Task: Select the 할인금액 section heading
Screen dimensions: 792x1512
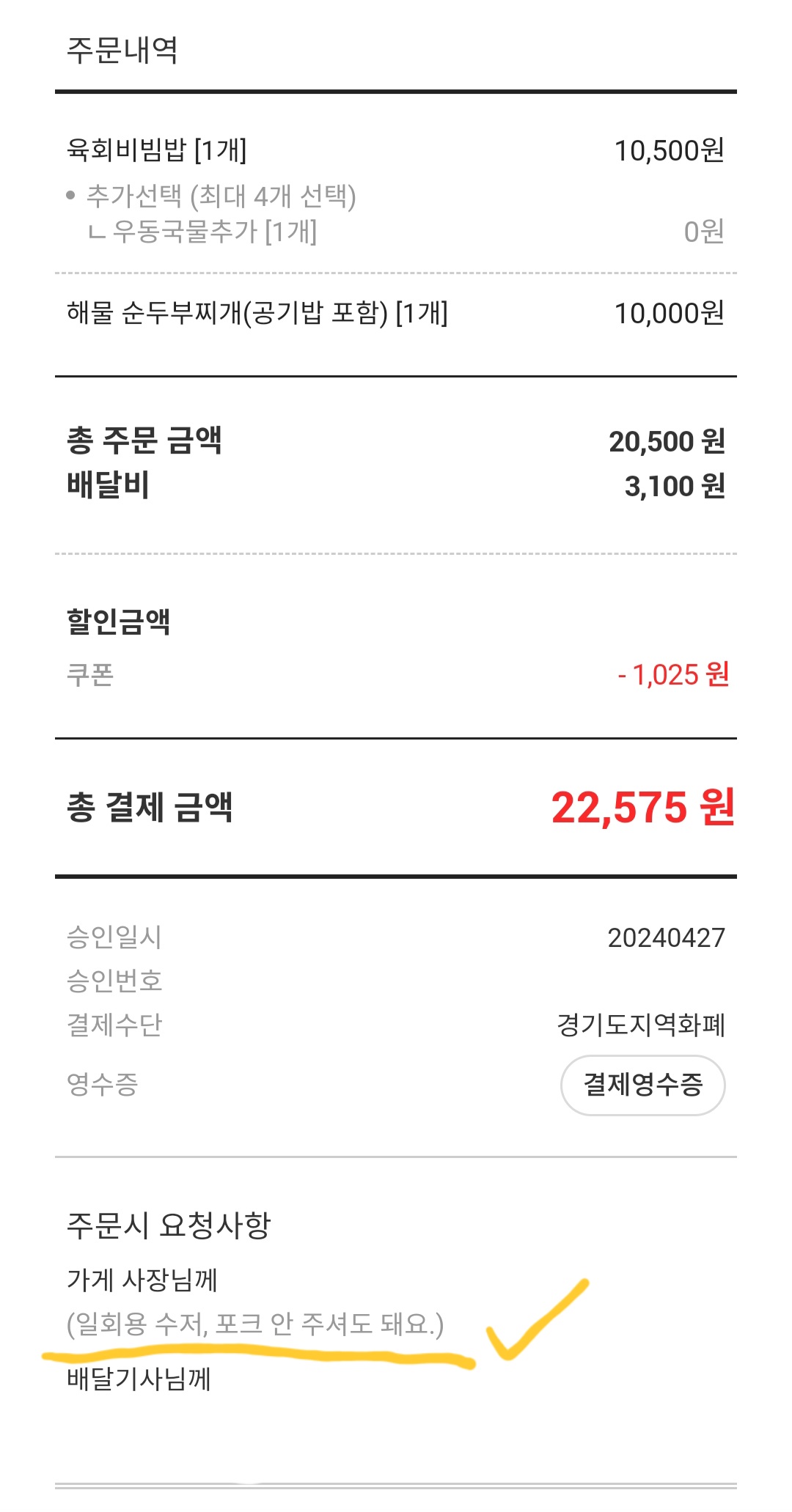Action: click(x=119, y=622)
